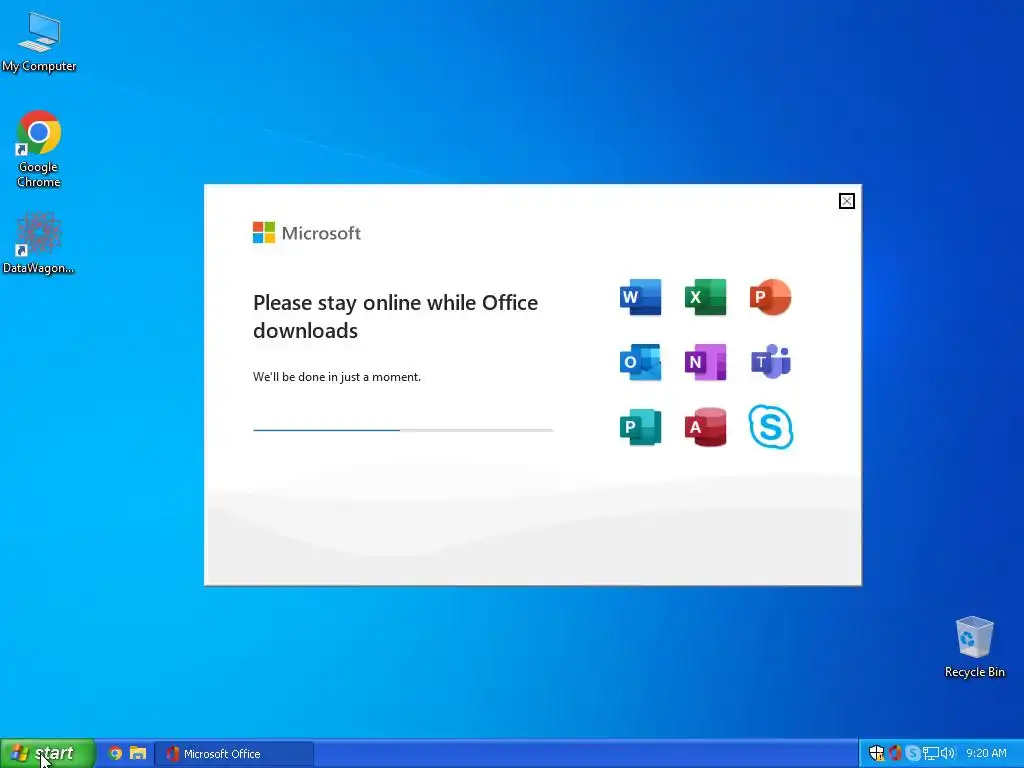Click the Access icon in the installer
Image resolution: width=1024 pixels, height=768 pixels.
point(705,427)
